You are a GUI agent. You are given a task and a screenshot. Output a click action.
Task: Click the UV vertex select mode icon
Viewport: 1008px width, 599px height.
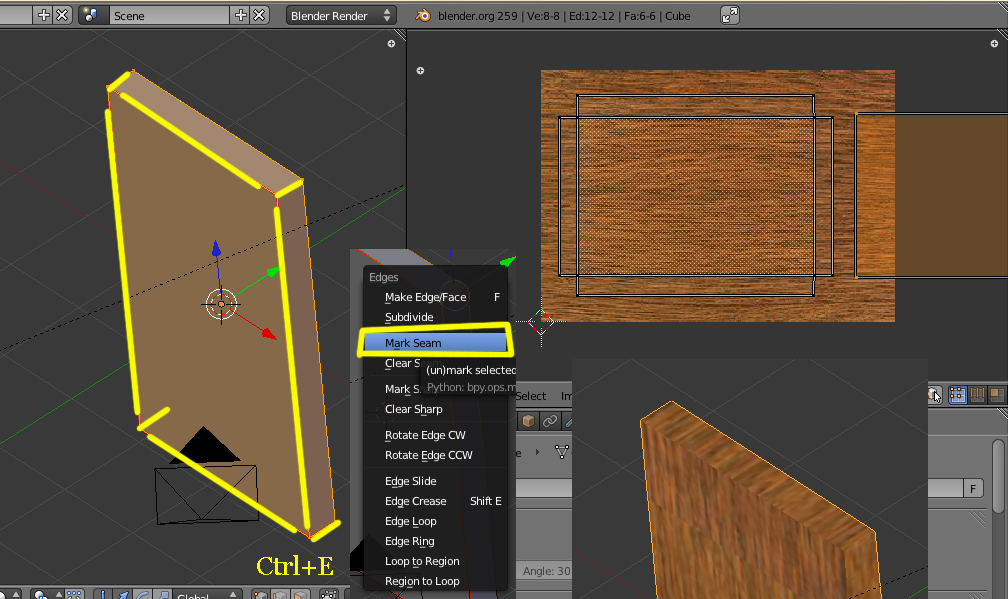pyautogui.click(x=957, y=395)
